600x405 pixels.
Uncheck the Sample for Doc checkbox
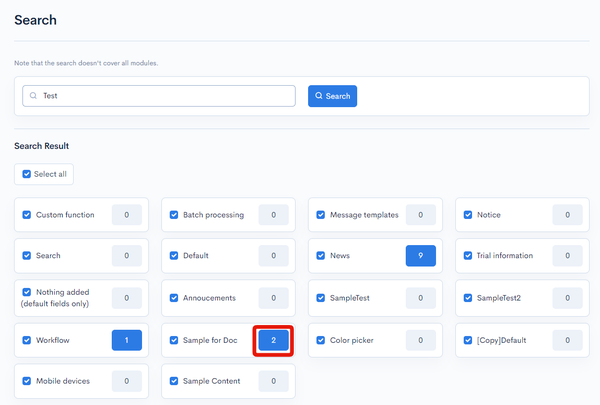click(174, 340)
